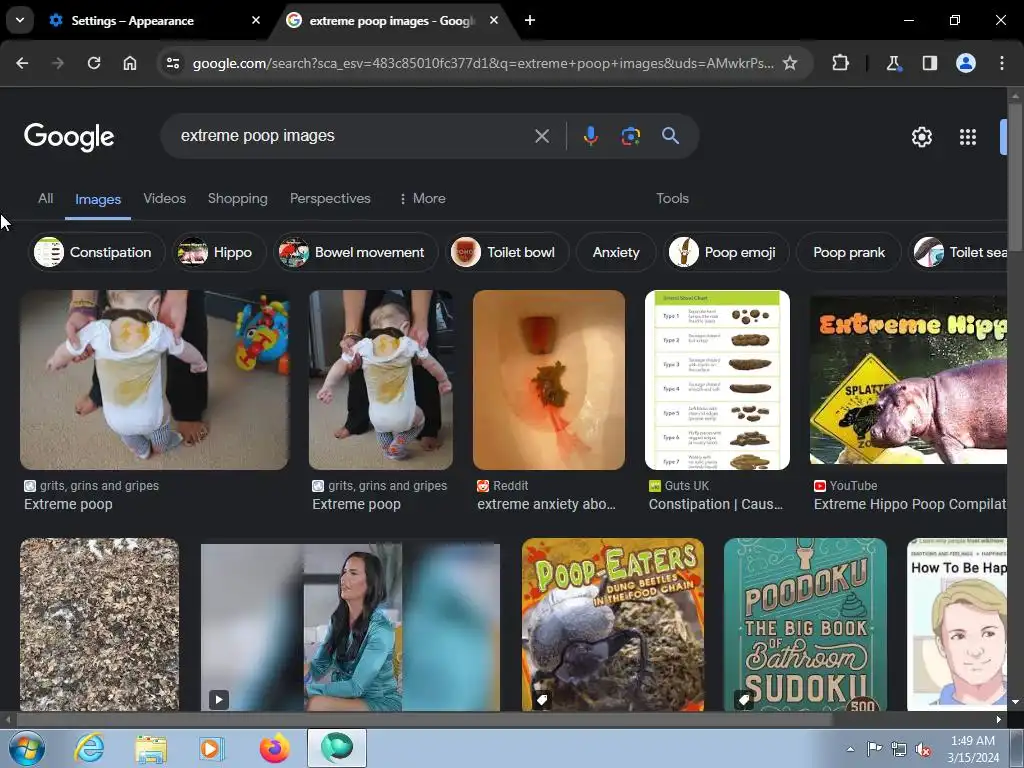Open the Google apps grid
This screenshot has height=768, width=1024.
[x=968, y=136]
